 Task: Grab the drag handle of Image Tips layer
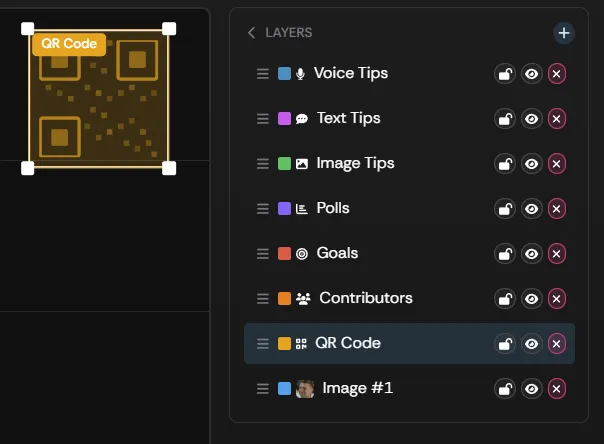(263, 164)
